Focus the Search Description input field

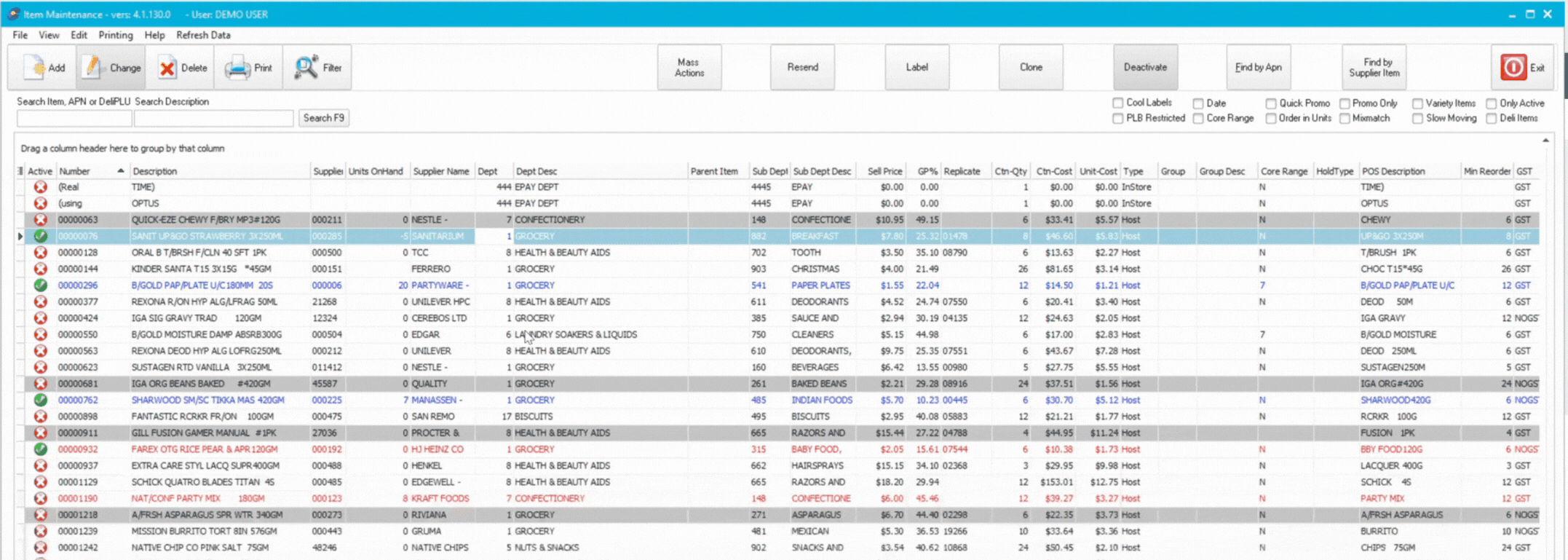(214, 118)
